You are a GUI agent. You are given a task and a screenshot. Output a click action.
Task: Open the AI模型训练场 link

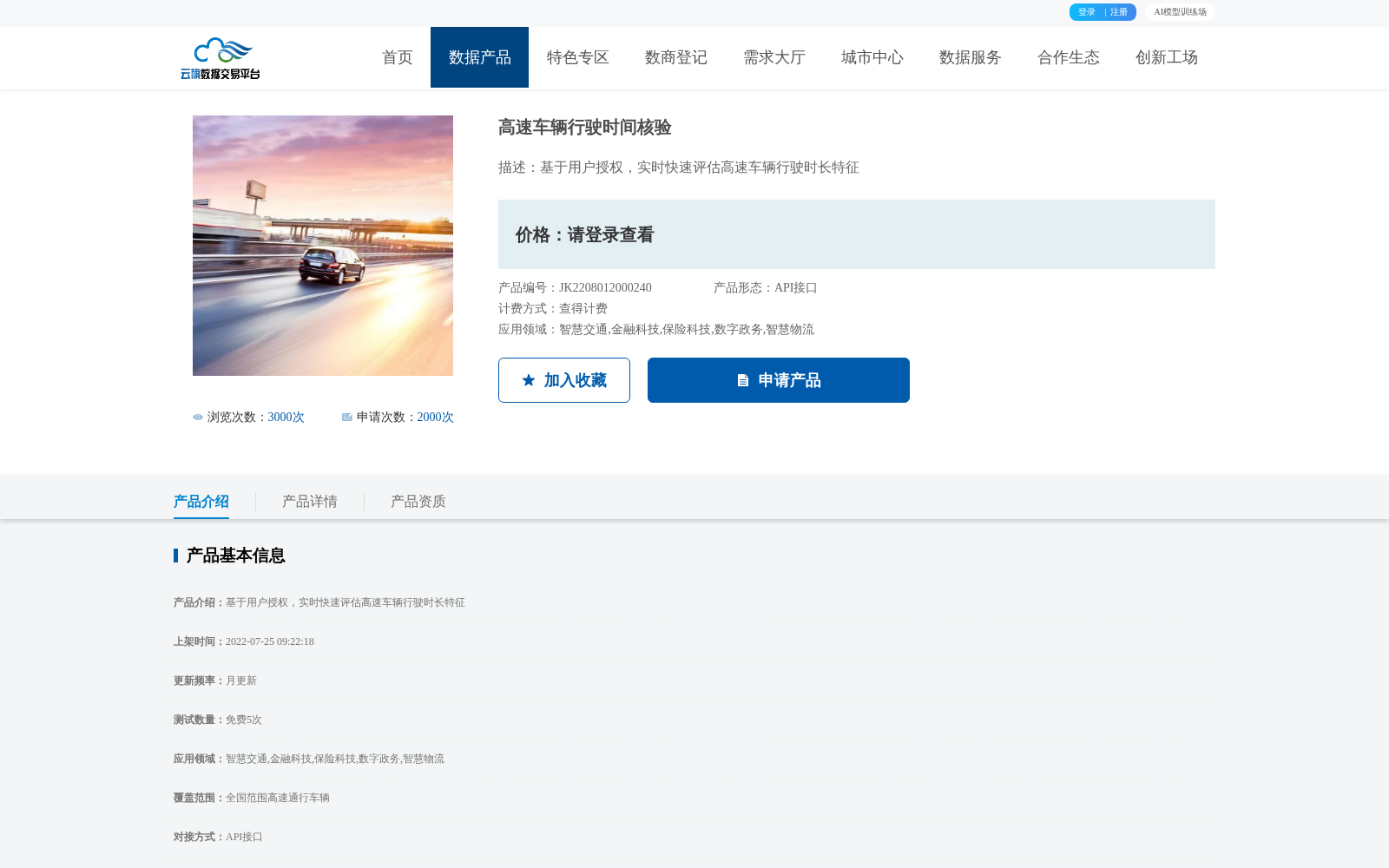(1180, 12)
